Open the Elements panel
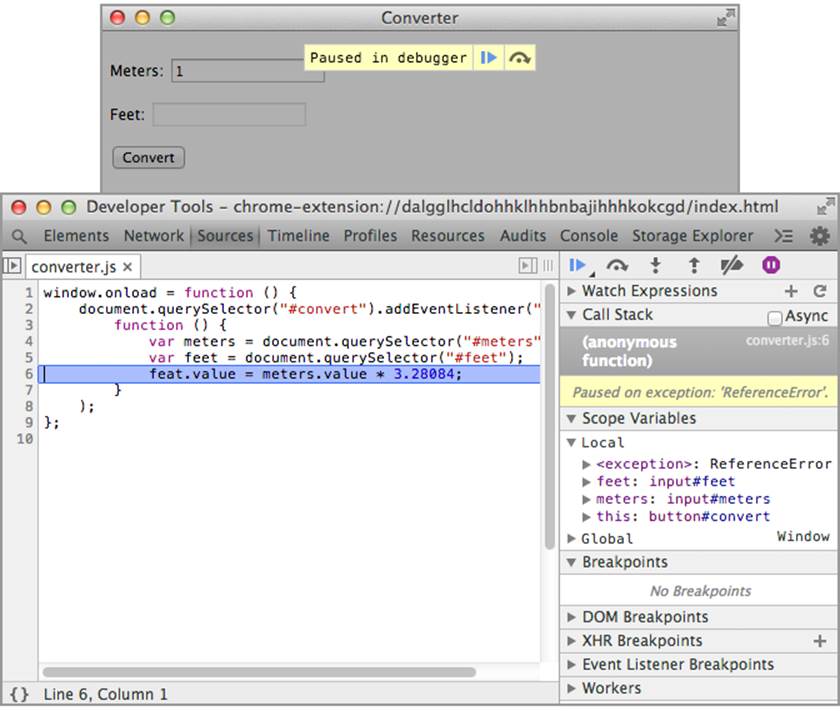840x711 pixels. coord(76,236)
